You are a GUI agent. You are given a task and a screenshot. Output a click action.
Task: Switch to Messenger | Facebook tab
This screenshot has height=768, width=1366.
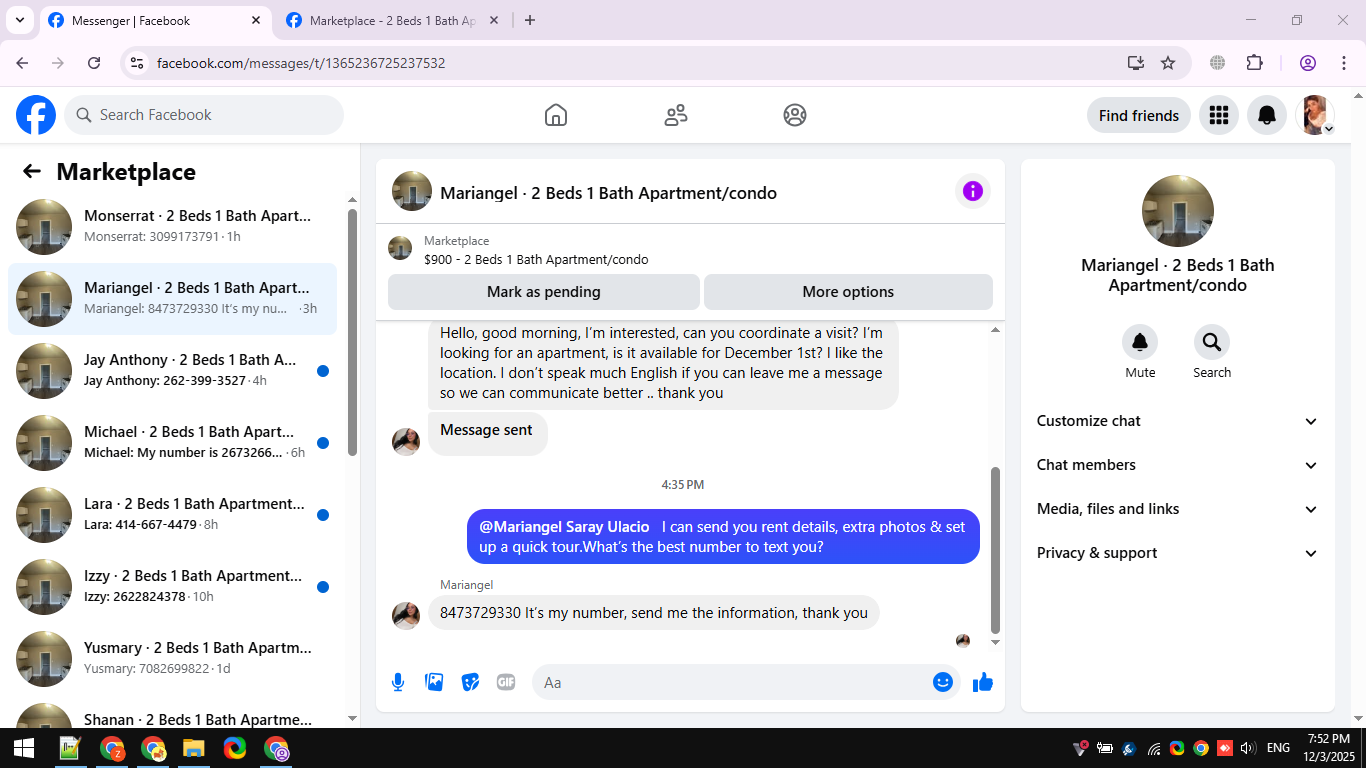click(x=155, y=21)
